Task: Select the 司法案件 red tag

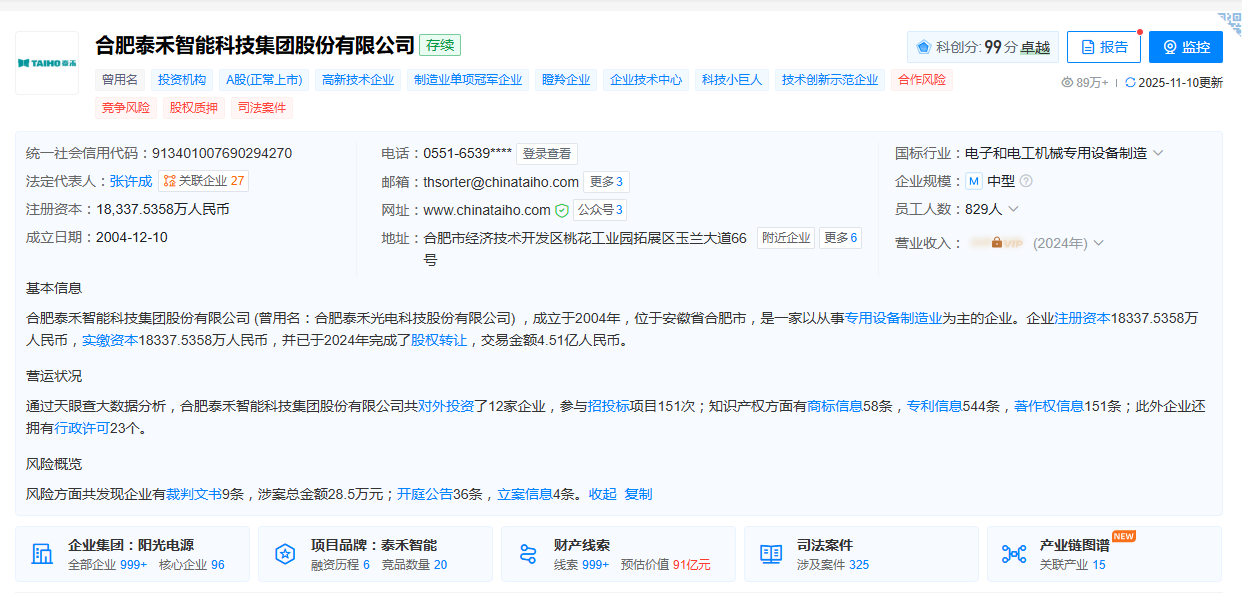Action: coord(262,108)
